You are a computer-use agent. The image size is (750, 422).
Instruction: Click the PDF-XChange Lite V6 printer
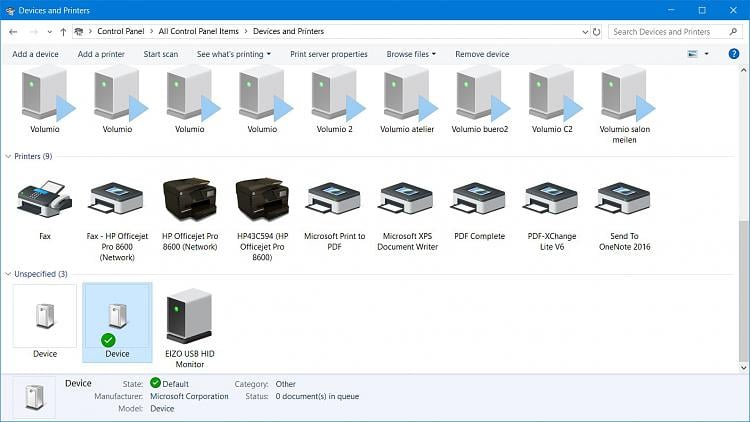click(x=551, y=201)
